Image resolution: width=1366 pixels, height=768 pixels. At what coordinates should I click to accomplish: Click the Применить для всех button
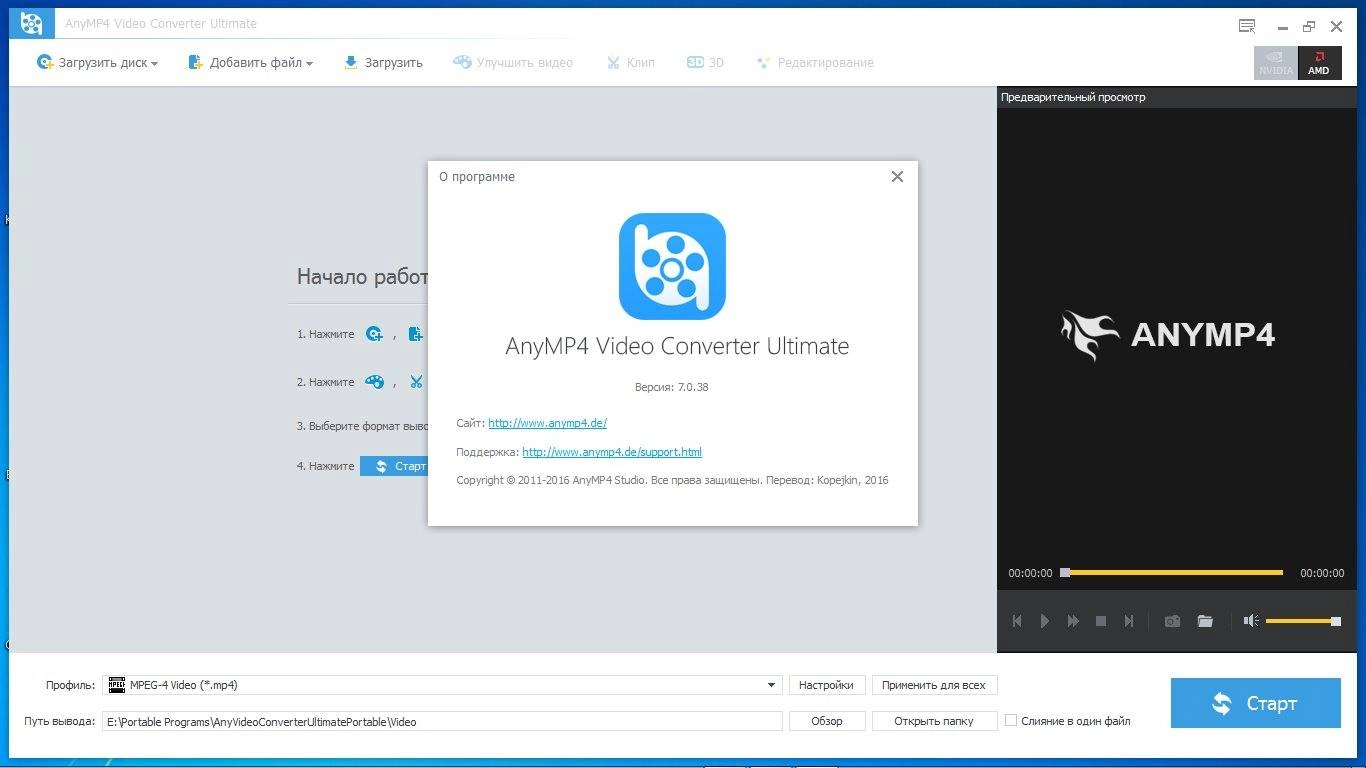934,685
